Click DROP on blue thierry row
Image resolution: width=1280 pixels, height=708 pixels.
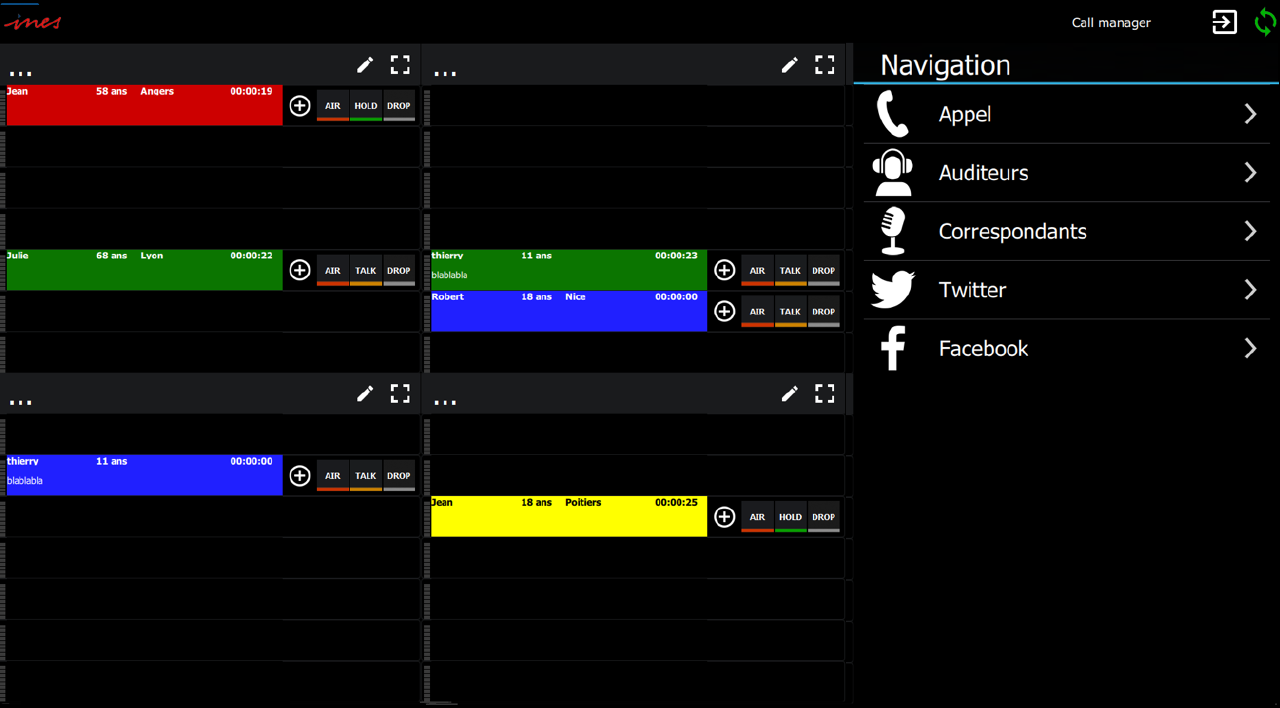click(x=399, y=475)
